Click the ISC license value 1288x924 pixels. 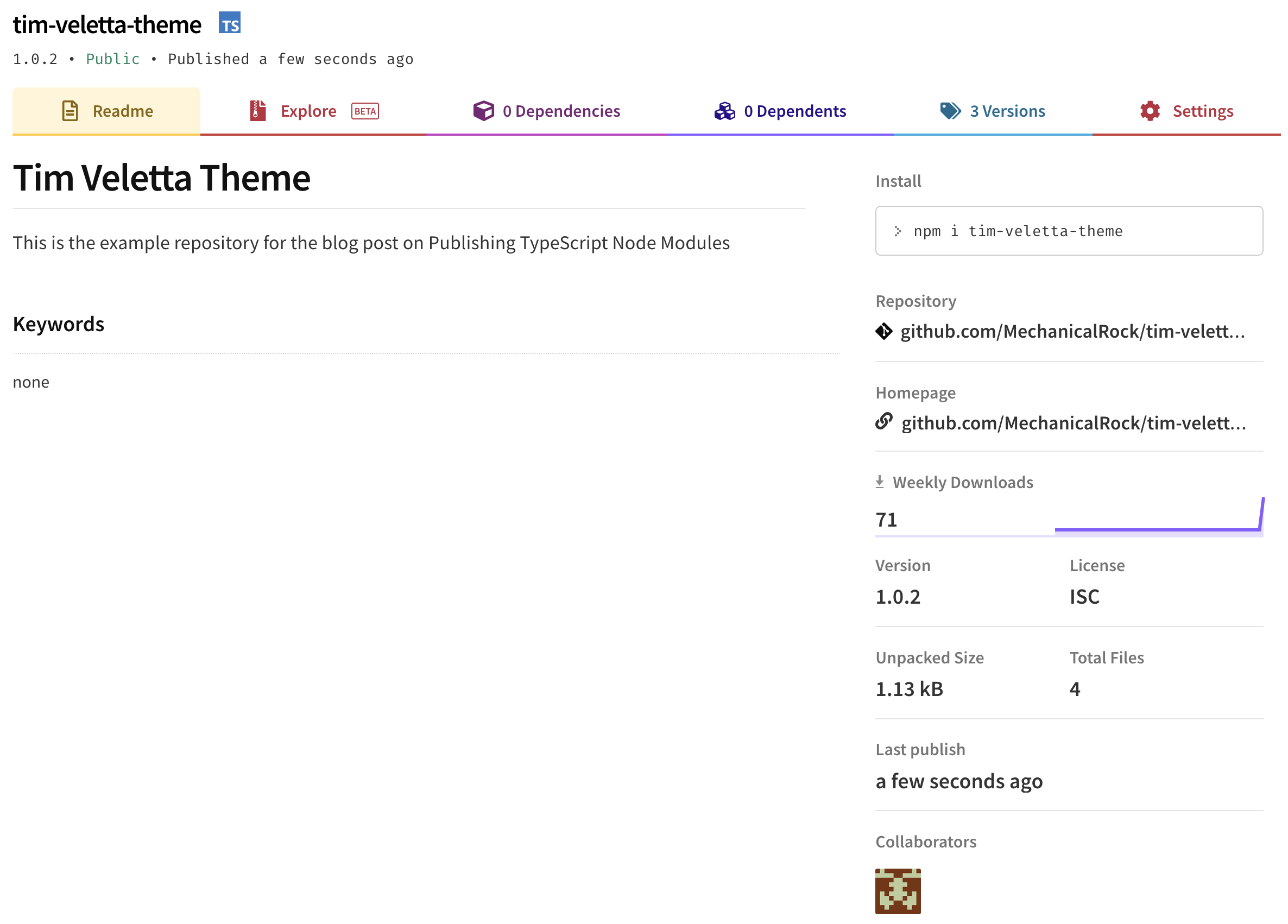pos(1085,597)
